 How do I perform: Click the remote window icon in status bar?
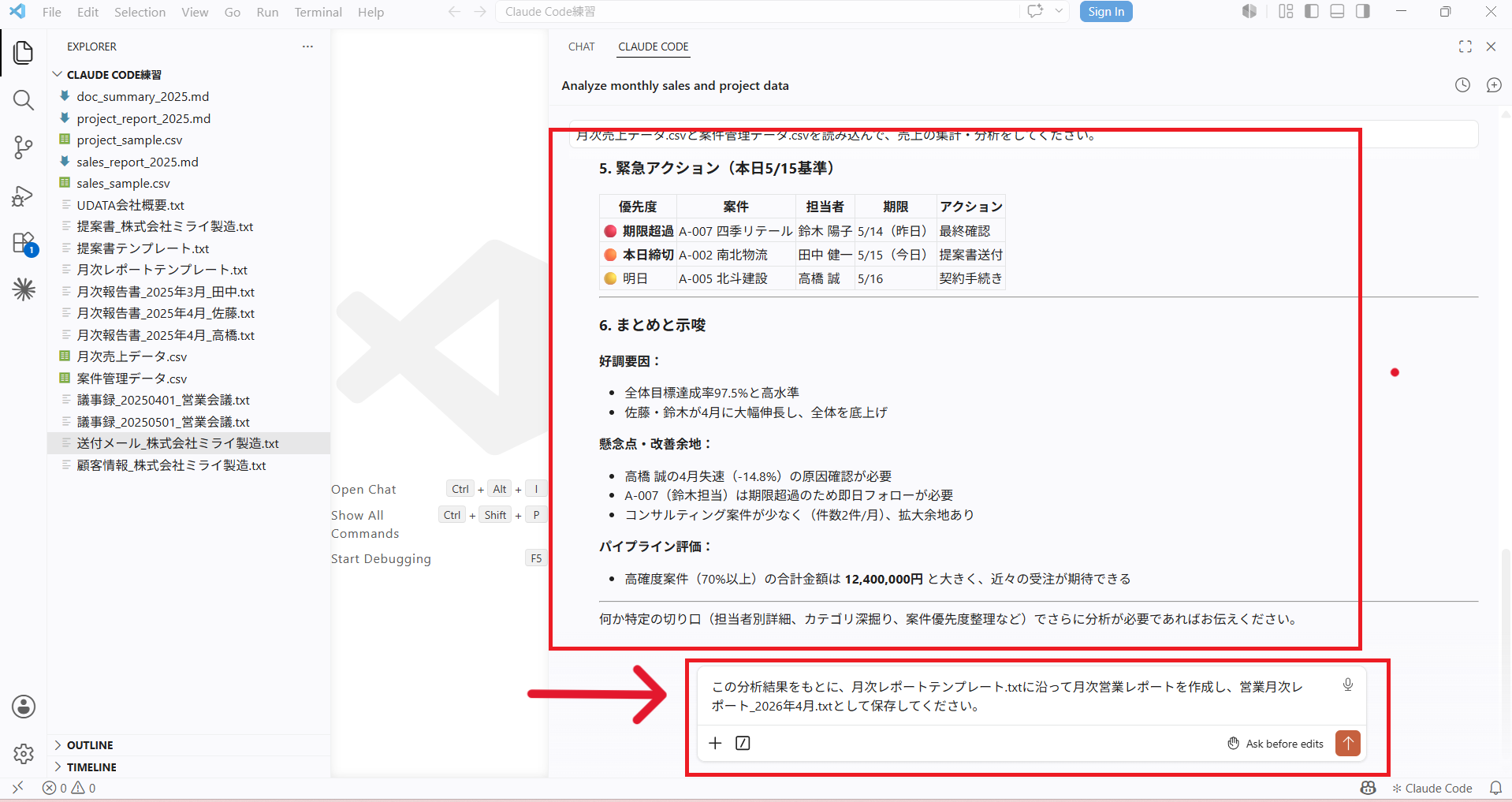click(x=17, y=788)
